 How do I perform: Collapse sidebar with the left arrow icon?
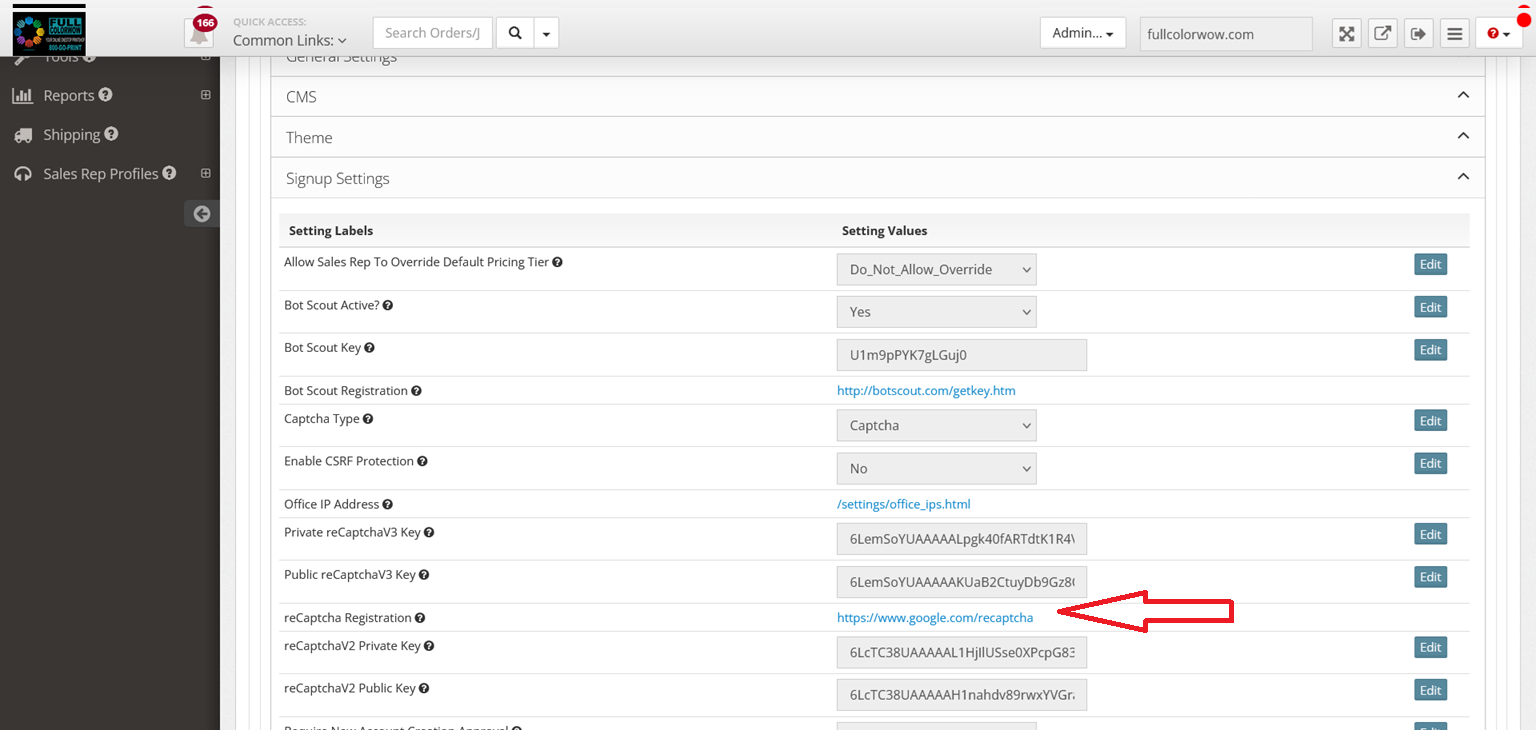coord(202,213)
